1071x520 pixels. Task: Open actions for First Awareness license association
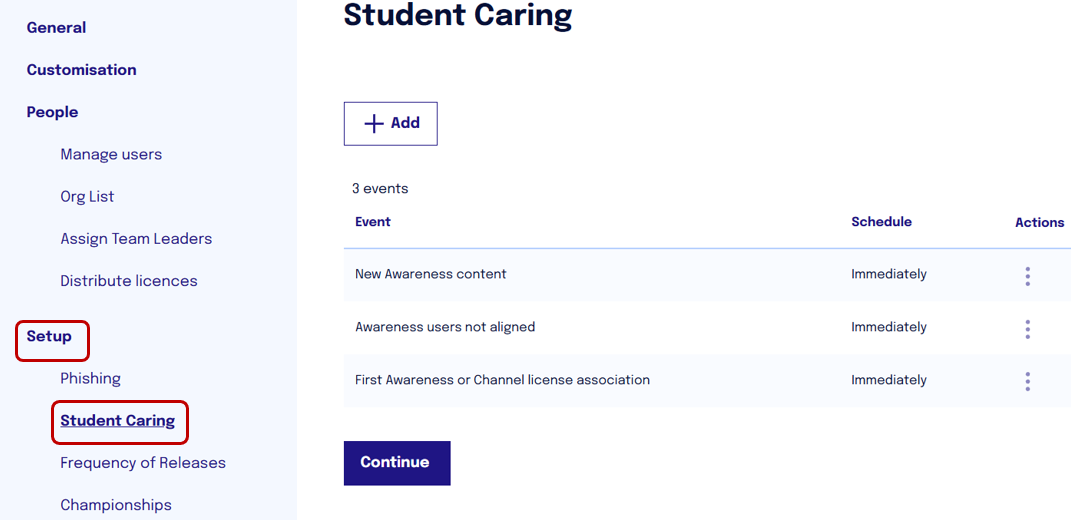[1027, 381]
